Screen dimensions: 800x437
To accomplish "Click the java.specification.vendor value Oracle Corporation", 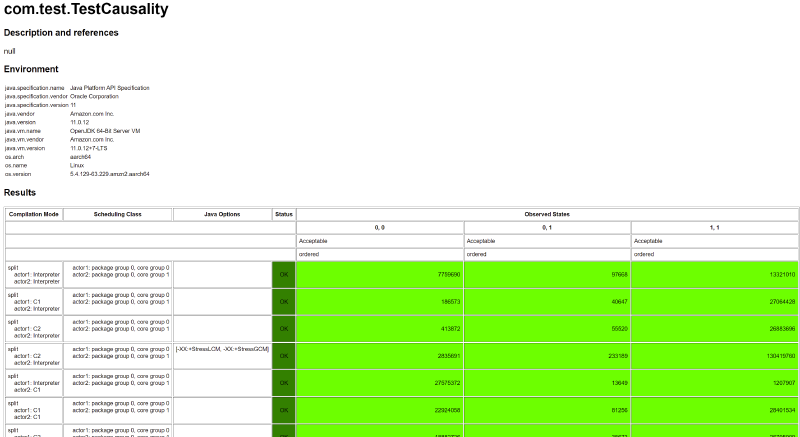I will 101,96.
